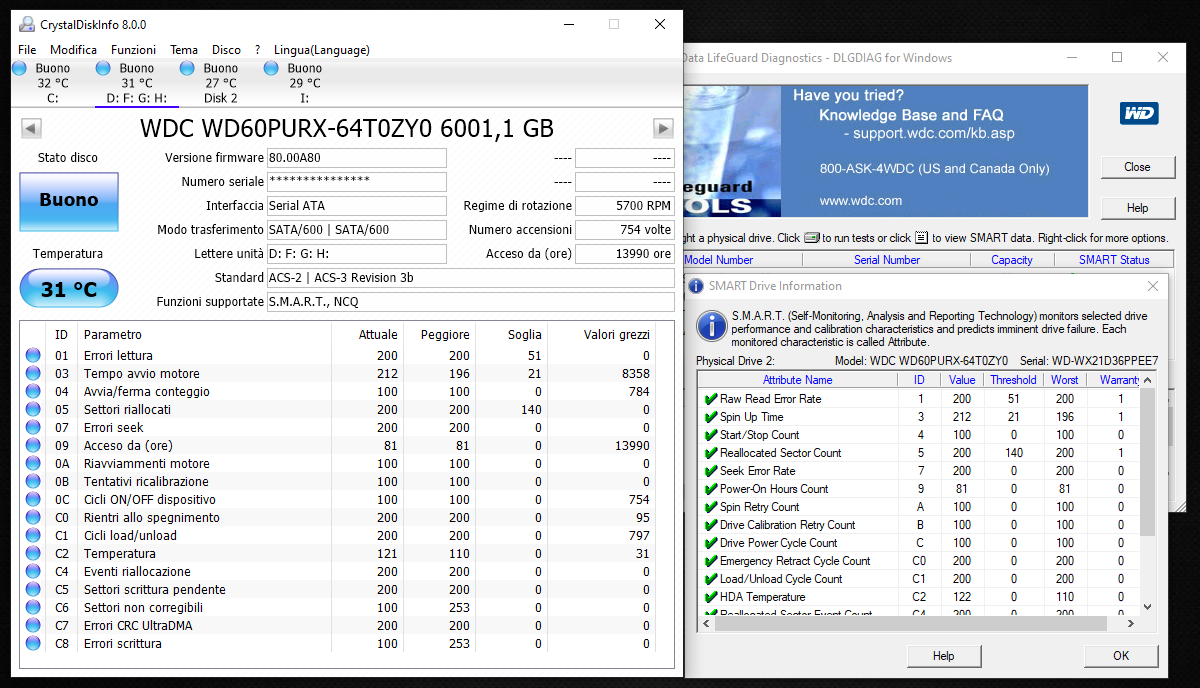Click the 13990 ore power-on hours field
Image resolution: width=1200 pixels, height=688 pixels.
tap(625, 254)
